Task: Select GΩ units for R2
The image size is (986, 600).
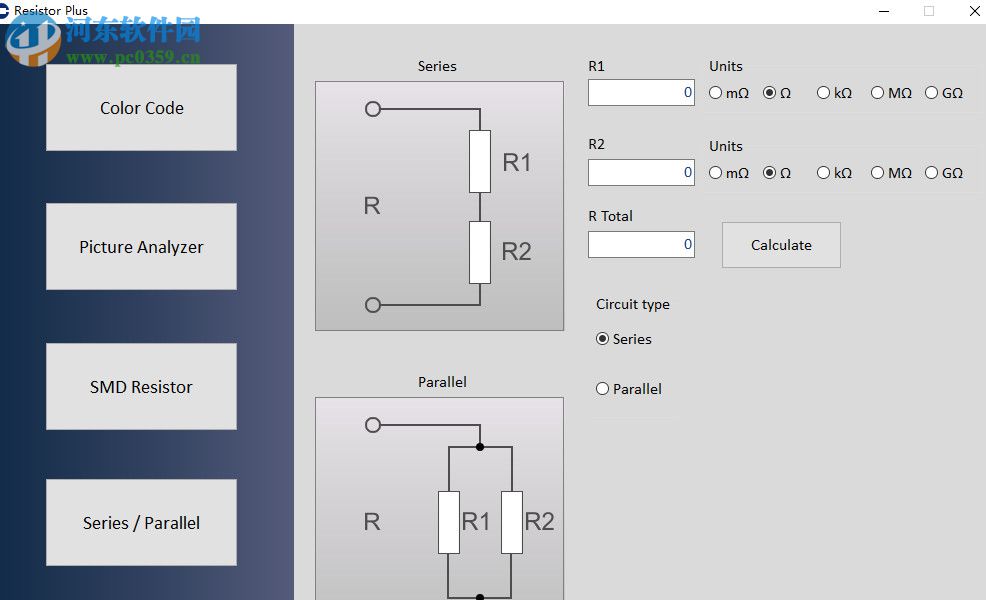Action: point(932,172)
